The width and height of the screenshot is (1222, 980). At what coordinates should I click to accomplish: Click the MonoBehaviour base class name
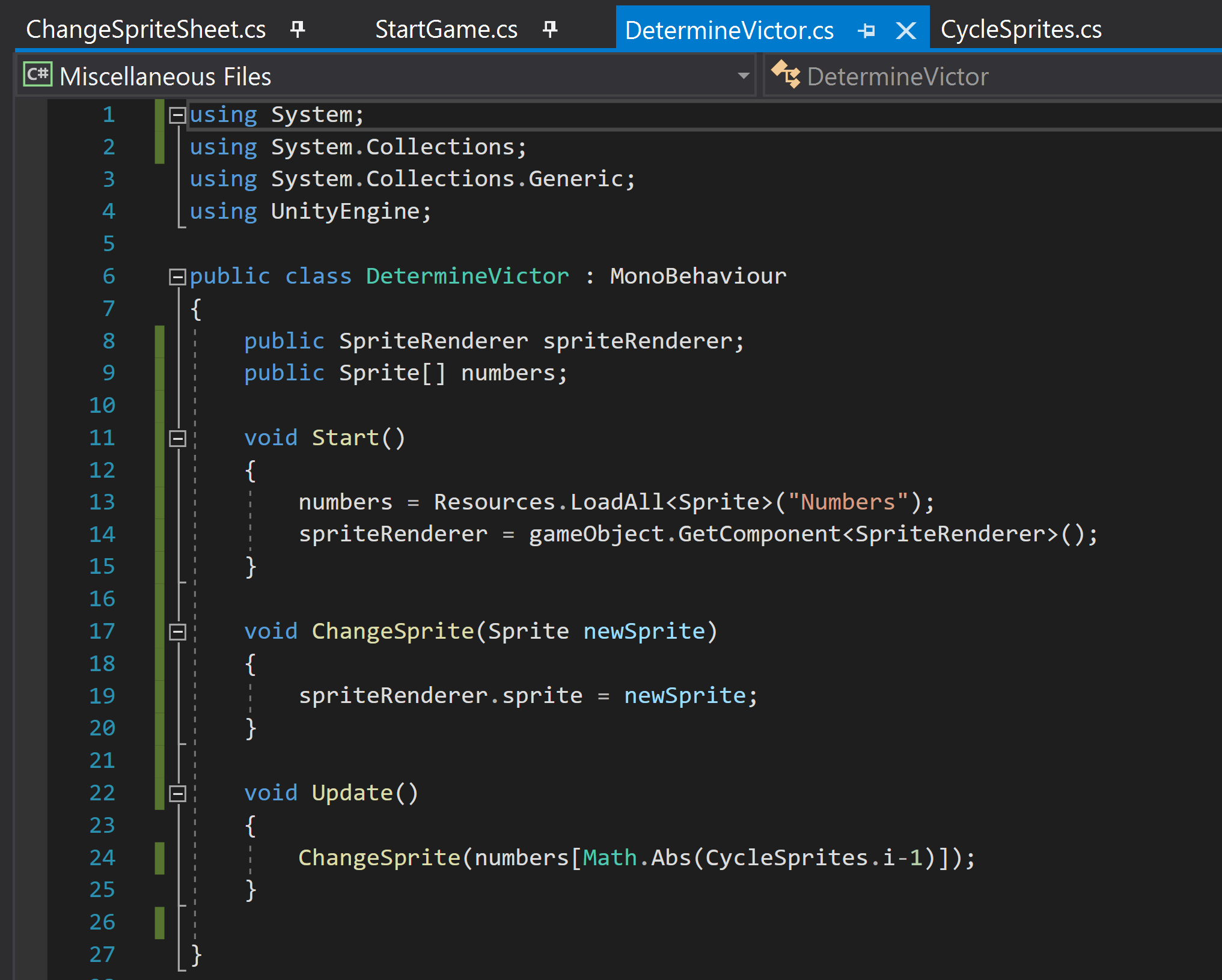point(698,276)
